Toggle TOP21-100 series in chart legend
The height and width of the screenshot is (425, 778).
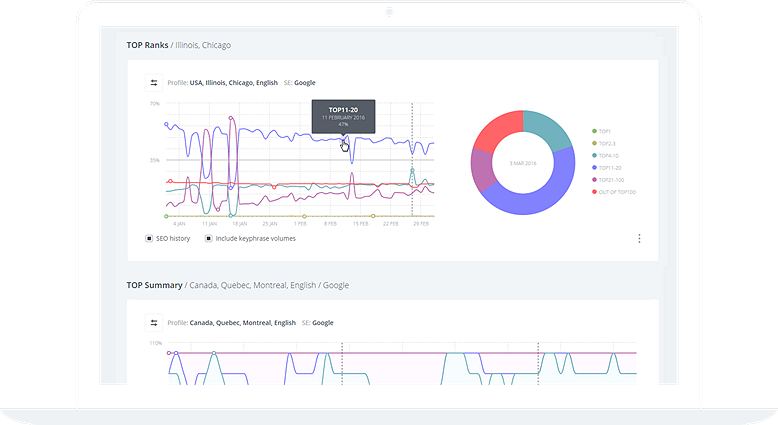608,180
